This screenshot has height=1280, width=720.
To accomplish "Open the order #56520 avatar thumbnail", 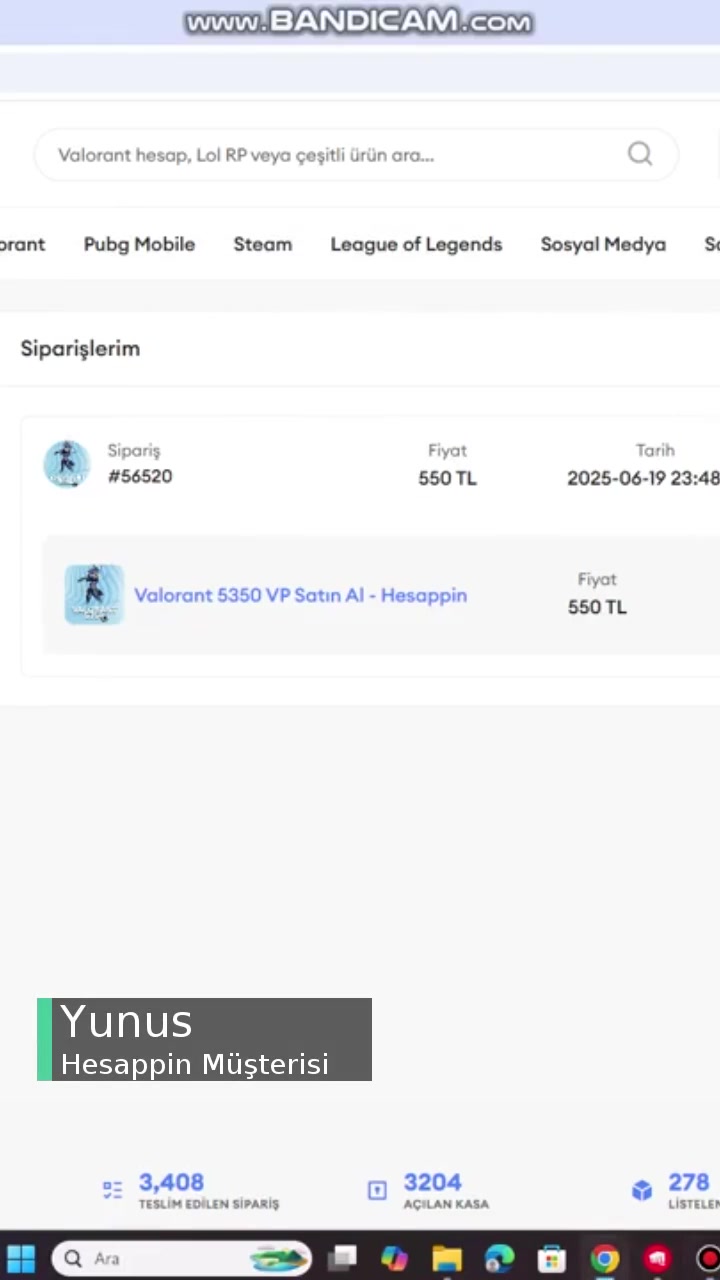I will tap(67, 464).
